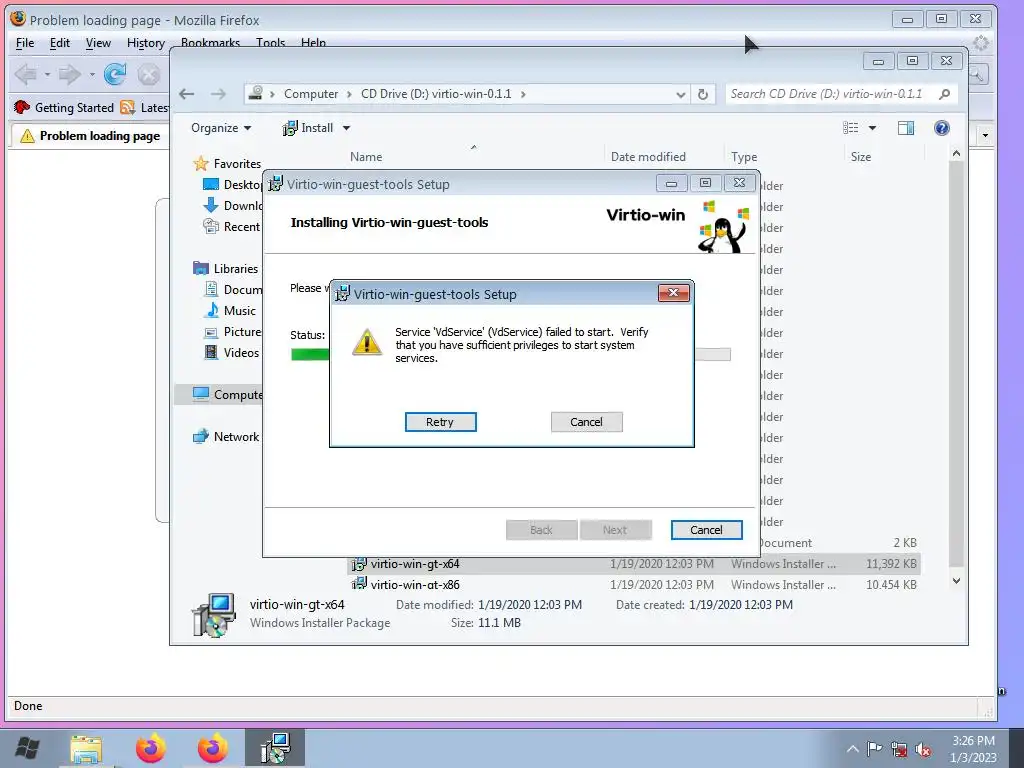1024x768 pixels.
Task: Click the network tray icon
Action: 899,750
